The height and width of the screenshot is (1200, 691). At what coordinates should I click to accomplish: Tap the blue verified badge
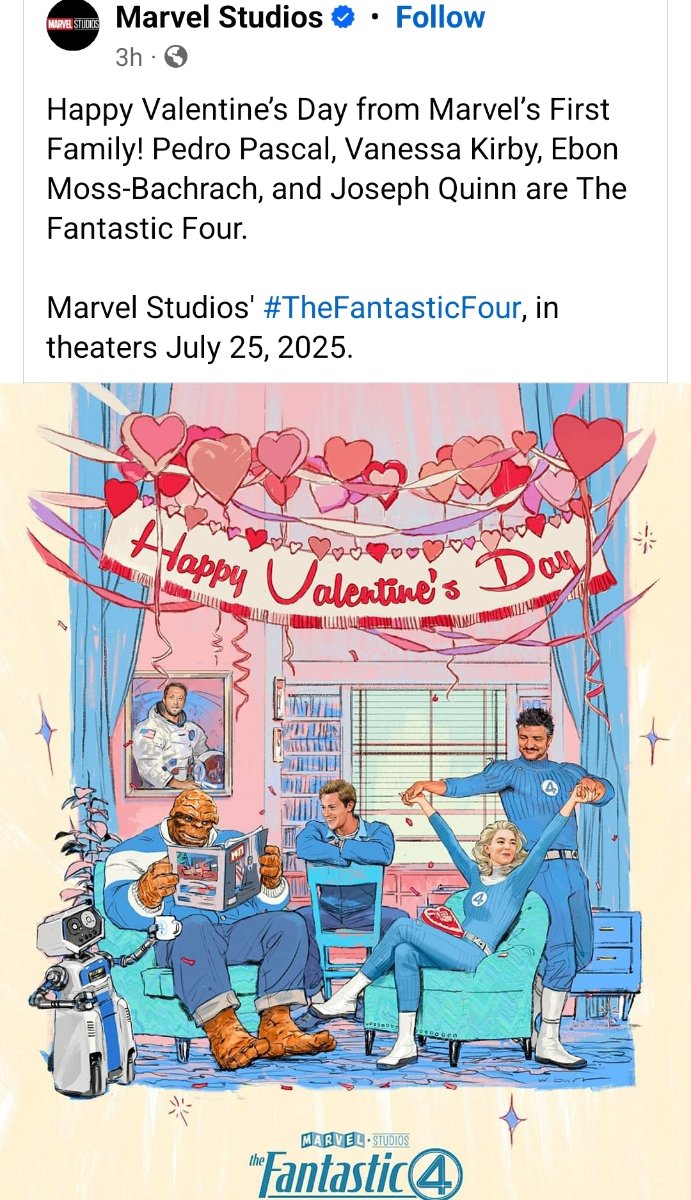coord(343,18)
